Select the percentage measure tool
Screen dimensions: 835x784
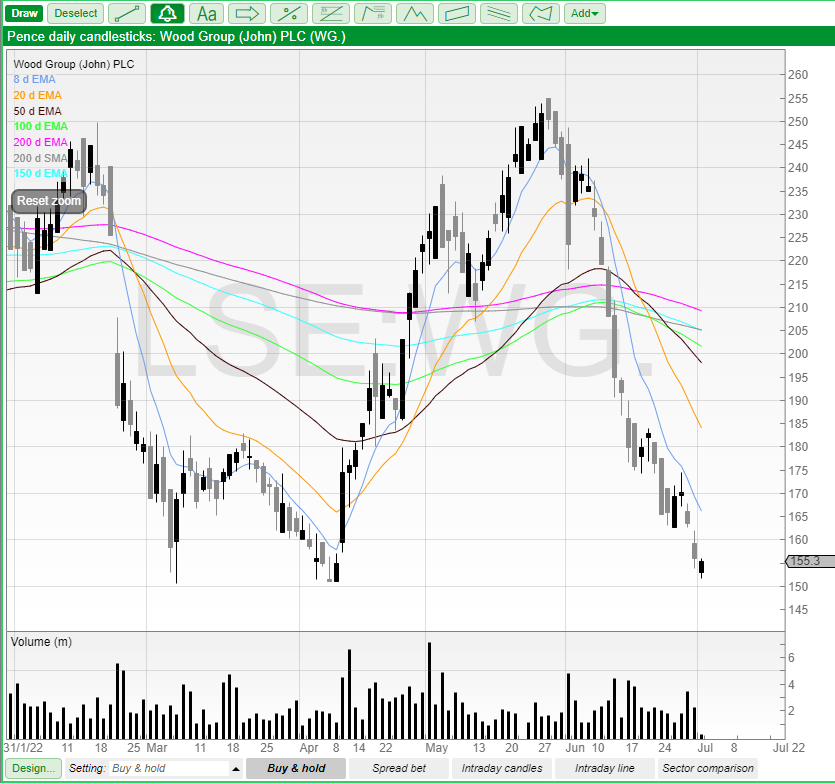click(289, 13)
